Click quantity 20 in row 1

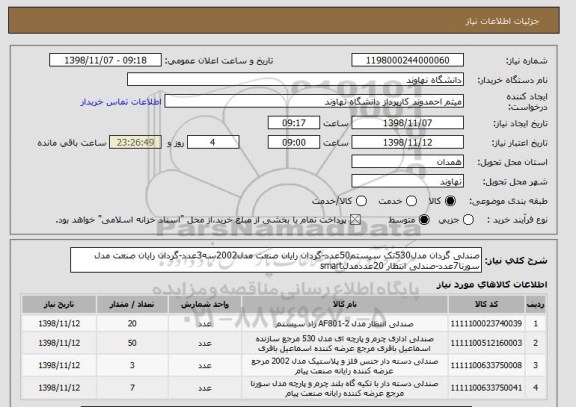[132, 324]
